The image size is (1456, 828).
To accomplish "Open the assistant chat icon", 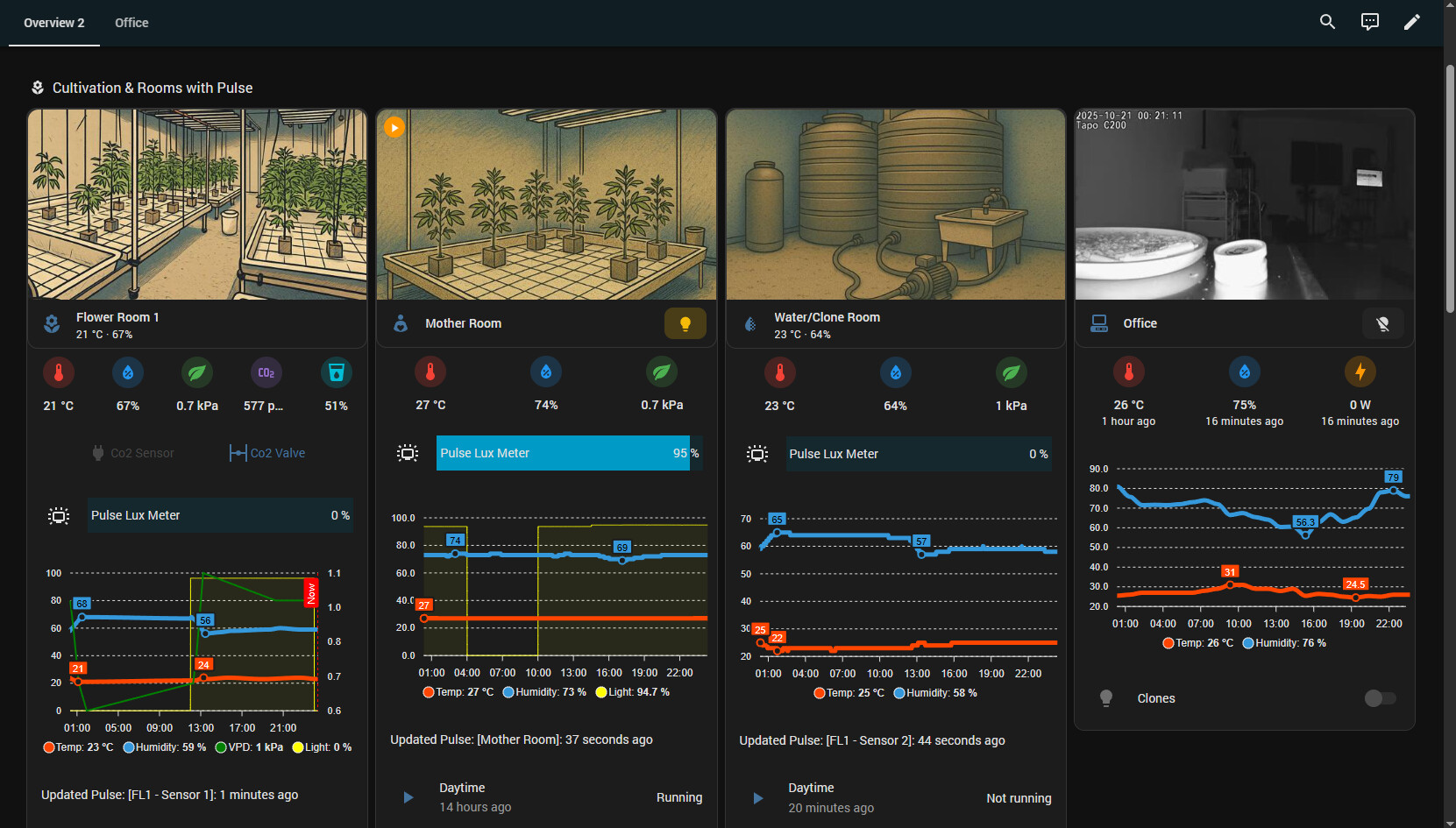I will pyautogui.click(x=1369, y=22).
